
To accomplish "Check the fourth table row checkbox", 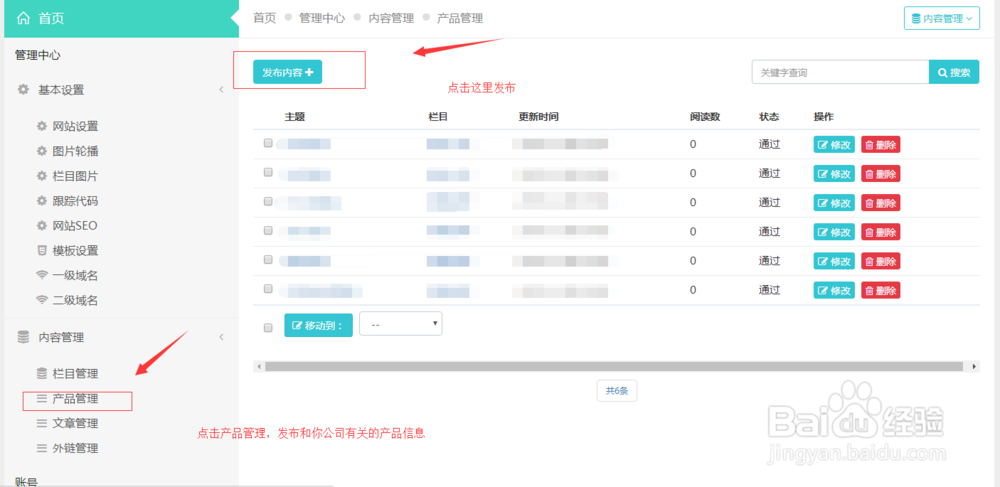I will pos(268,230).
